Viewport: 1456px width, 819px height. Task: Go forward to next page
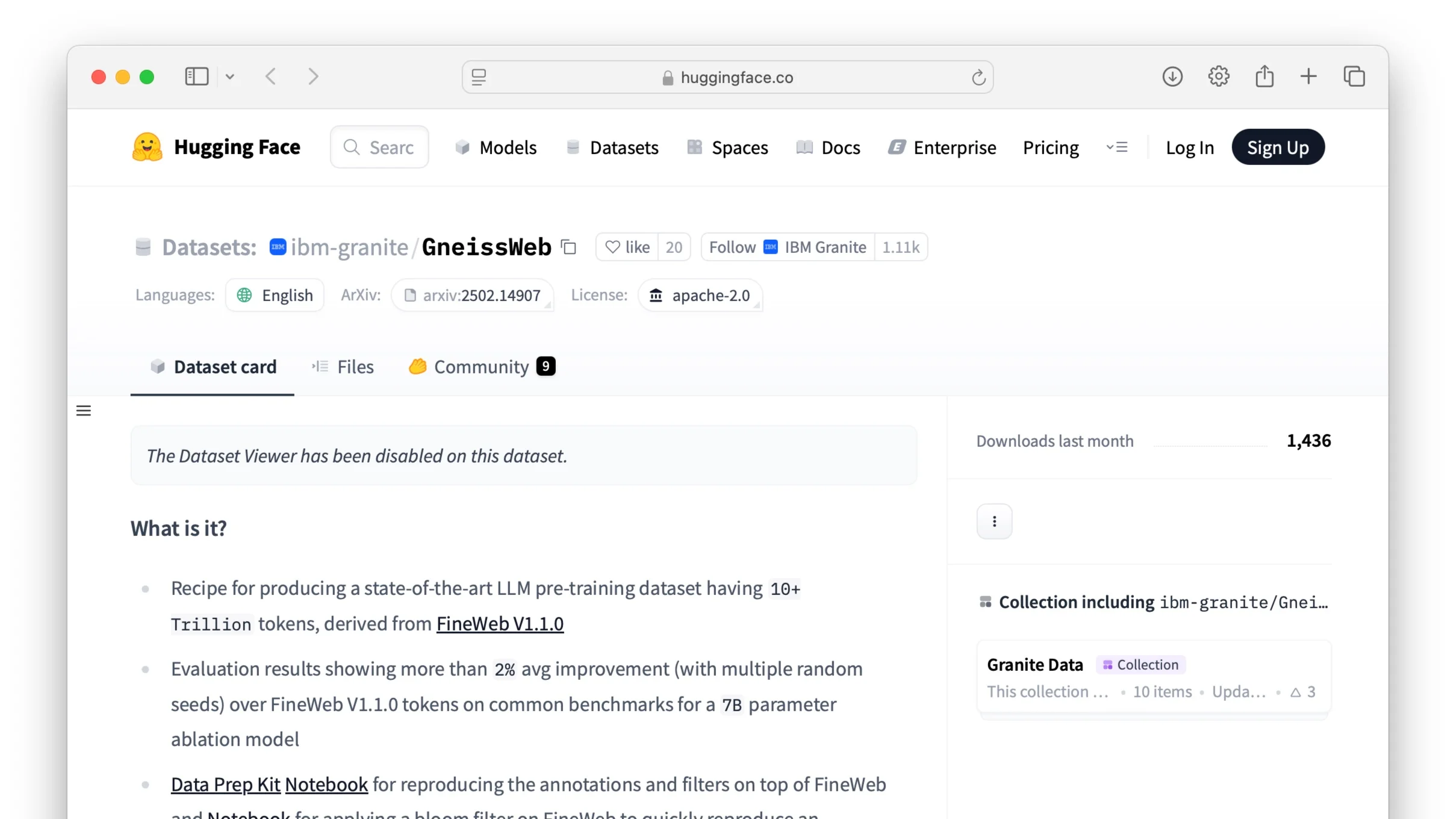pos(313,76)
